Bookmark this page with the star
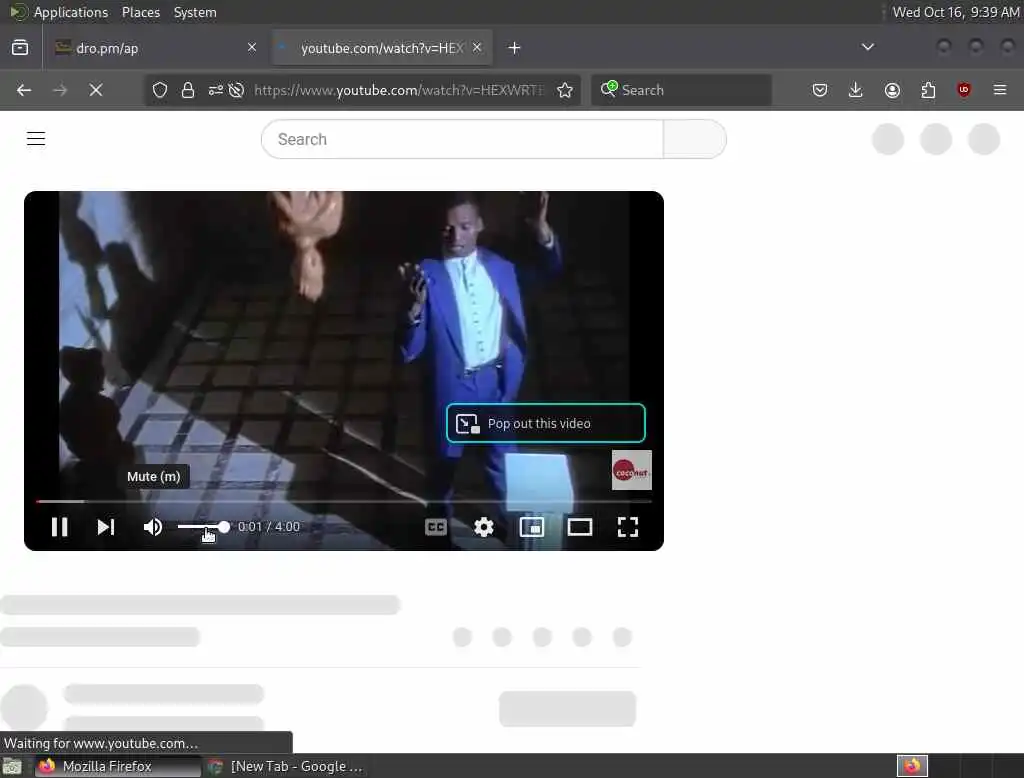 point(565,89)
